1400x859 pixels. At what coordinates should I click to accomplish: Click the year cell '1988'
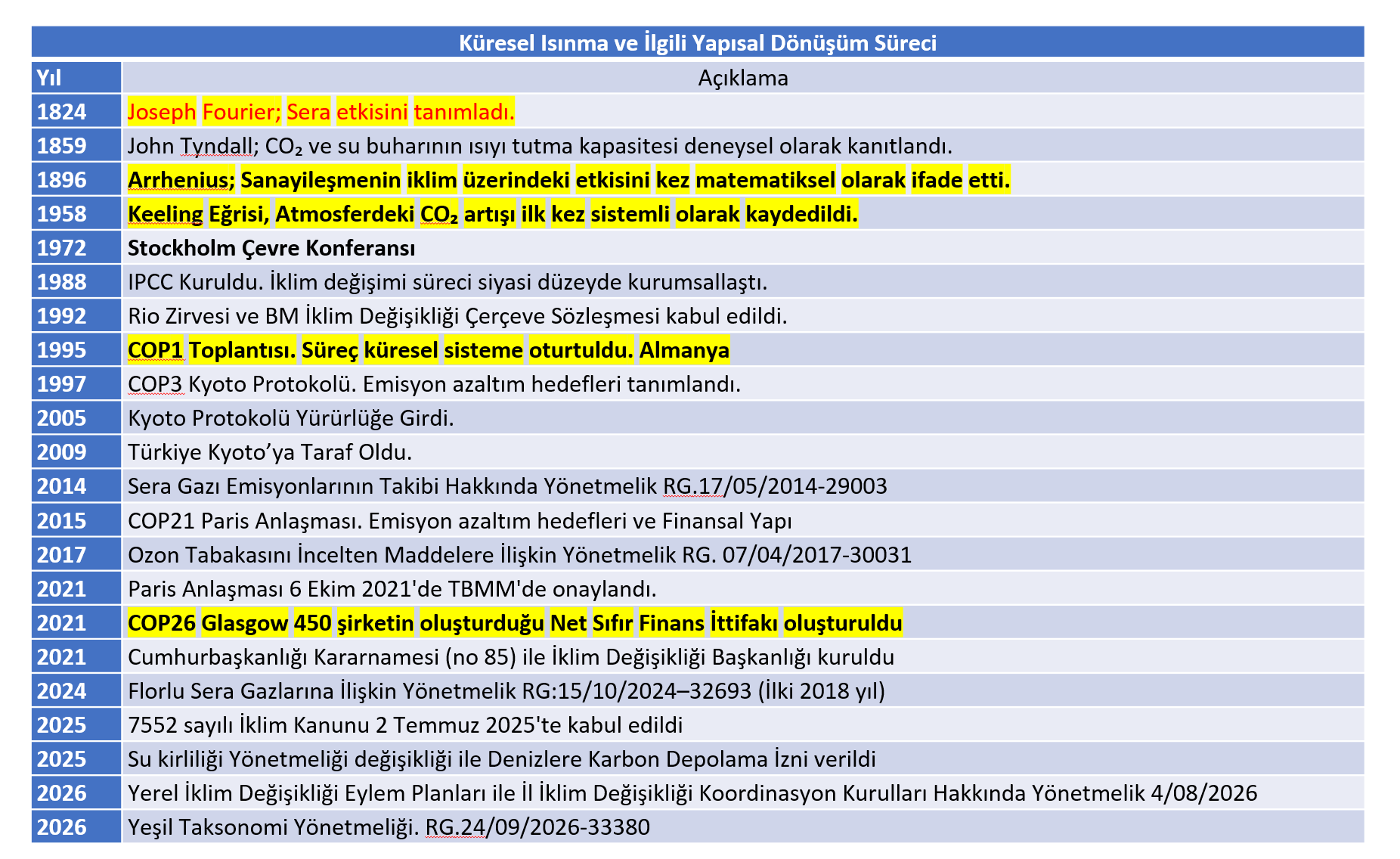(76, 281)
